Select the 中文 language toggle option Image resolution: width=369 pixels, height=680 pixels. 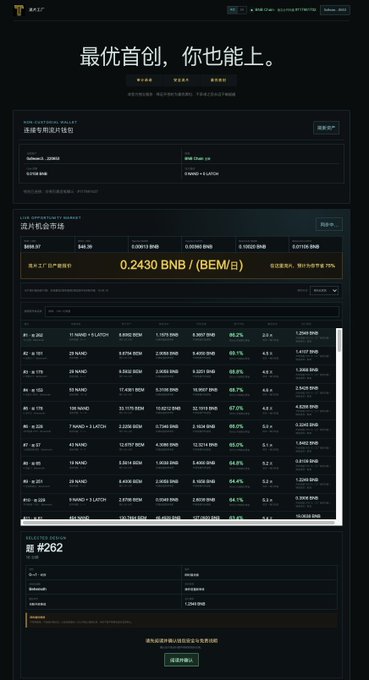(x=232, y=10)
